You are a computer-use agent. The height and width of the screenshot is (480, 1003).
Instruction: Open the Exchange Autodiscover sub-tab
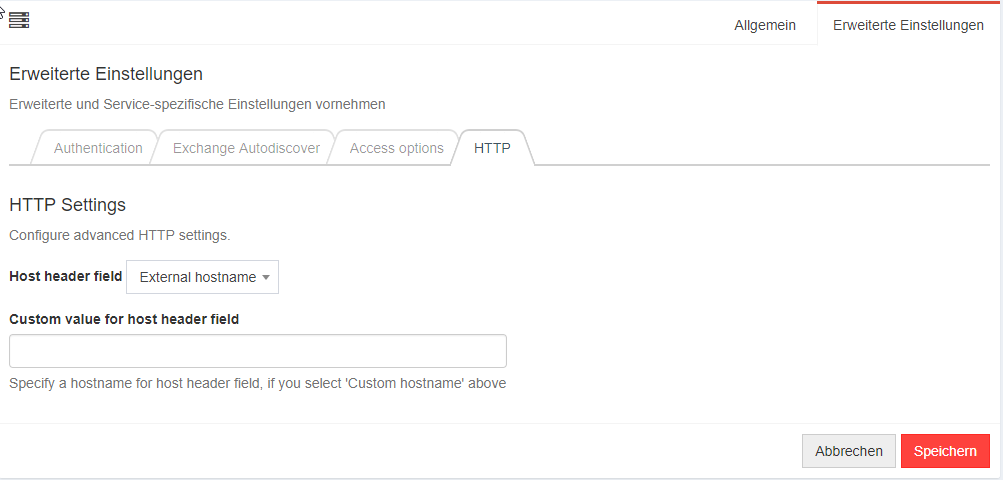(246, 148)
